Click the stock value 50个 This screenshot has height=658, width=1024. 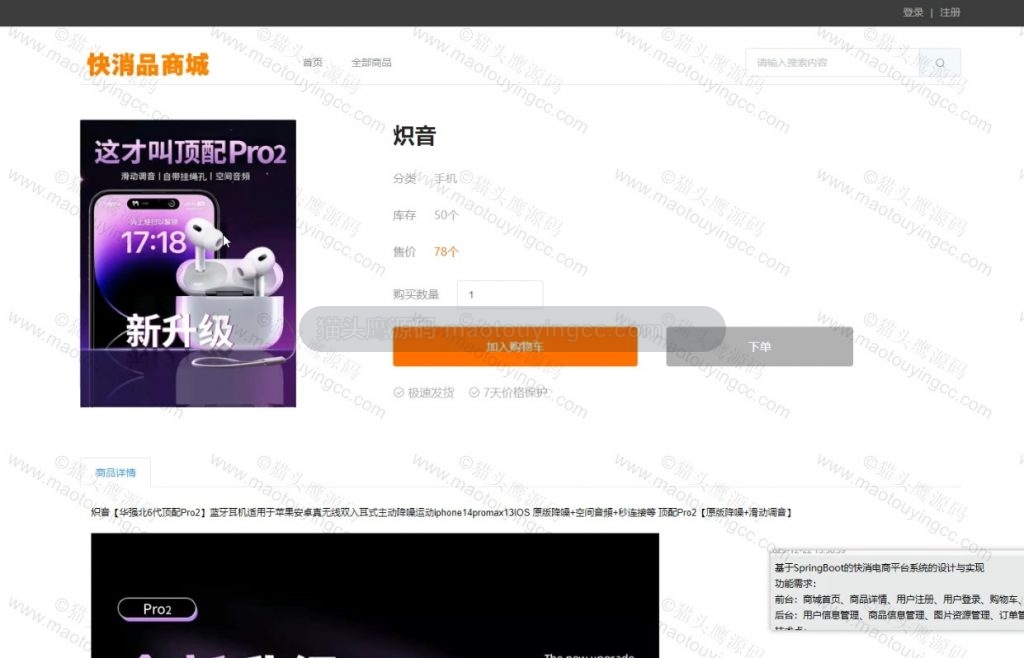(x=446, y=215)
